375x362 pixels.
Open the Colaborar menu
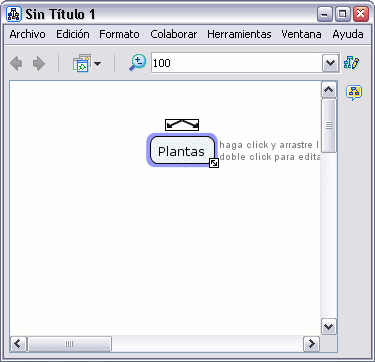click(x=173, y=34)
